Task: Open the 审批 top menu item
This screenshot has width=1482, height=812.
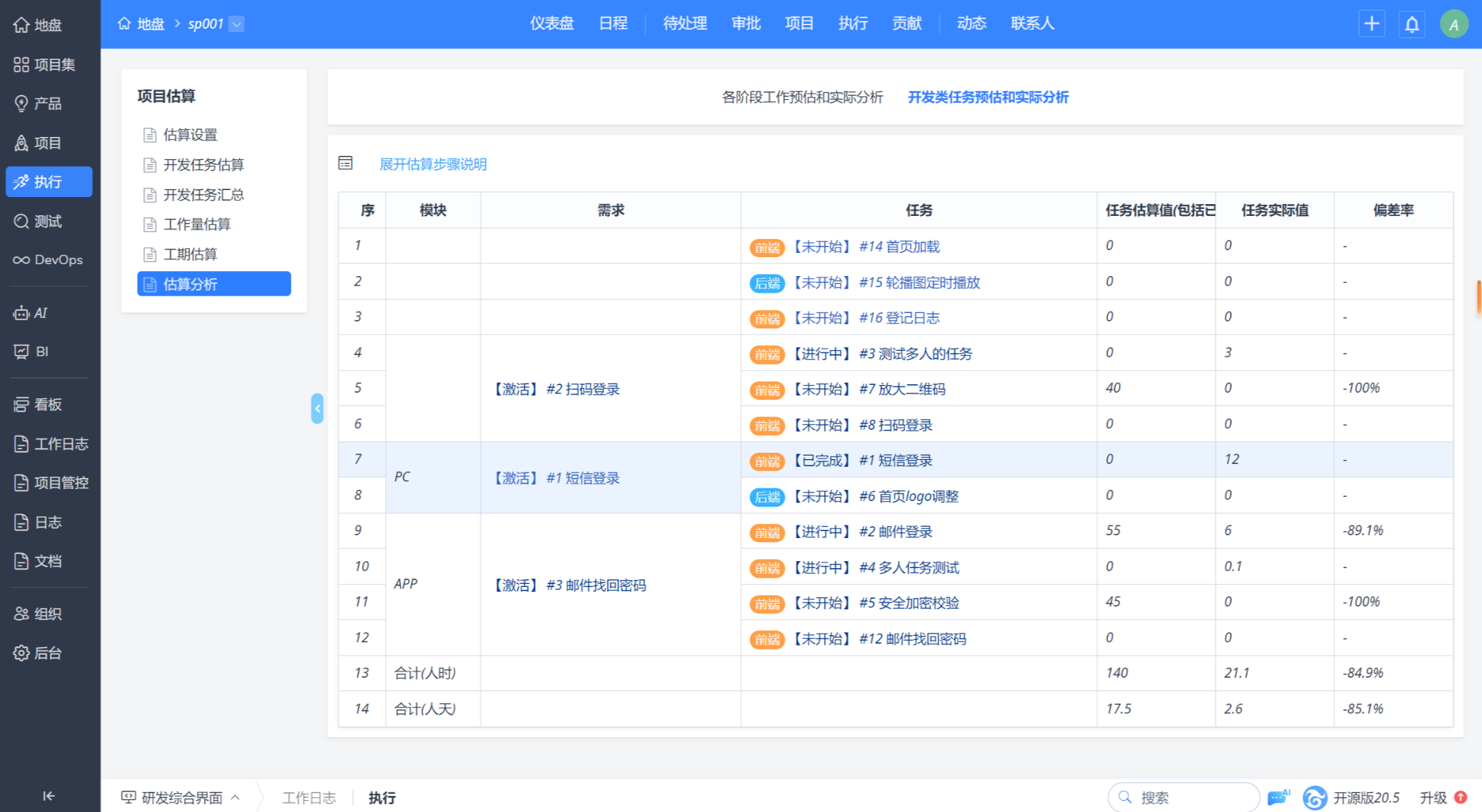Action: (x=746, y=24)
